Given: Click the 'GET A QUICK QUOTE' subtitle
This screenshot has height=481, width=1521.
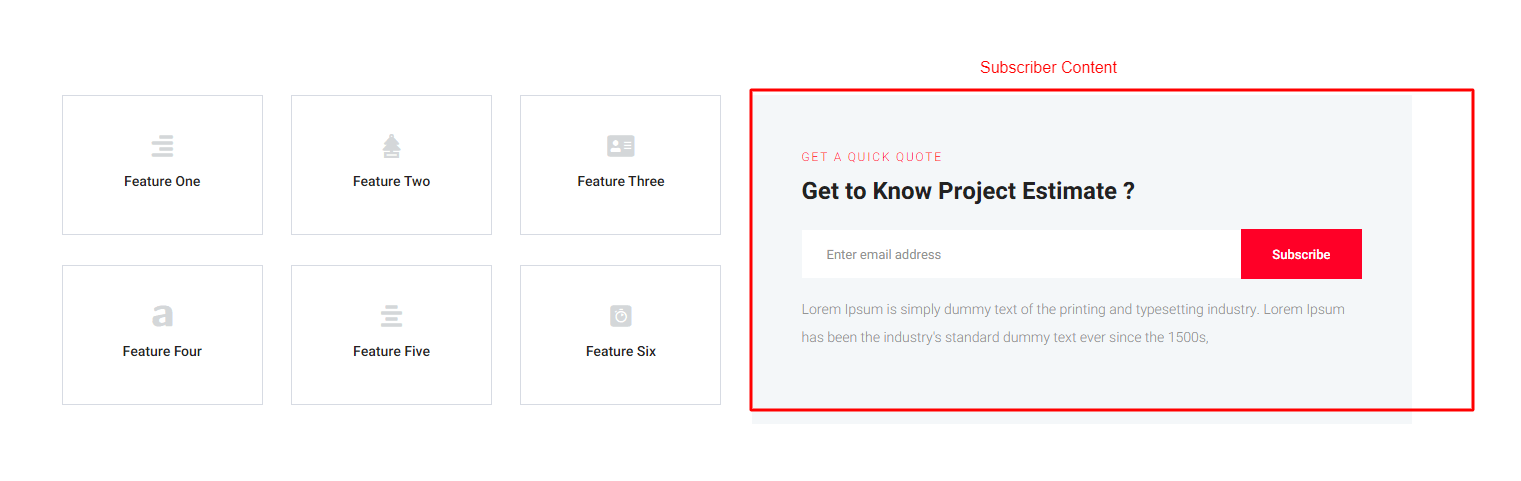Looking at the screenshot, I should (x=871, y=157).
